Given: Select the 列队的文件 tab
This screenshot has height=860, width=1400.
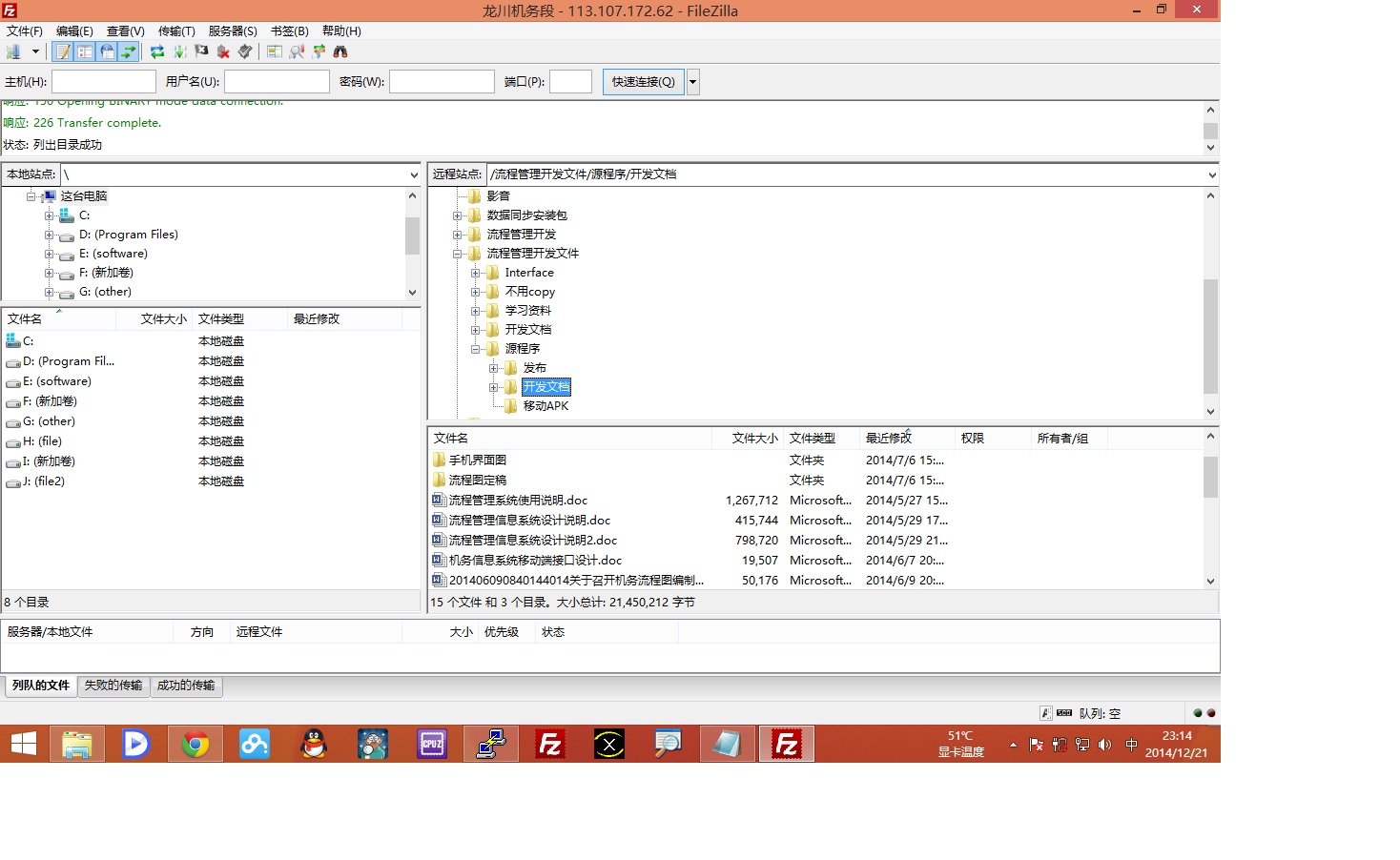Looking at the screenshot, I should [x=41, y=686].
